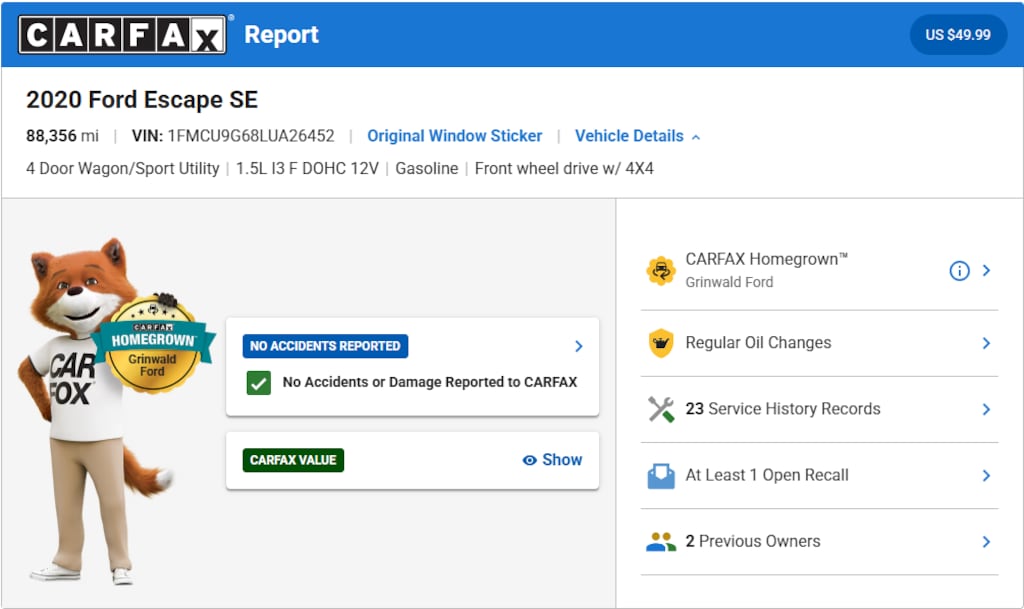Click the 23 Service History Records label
This screenshot has width=1024, height=609.
tap(782, 409)
